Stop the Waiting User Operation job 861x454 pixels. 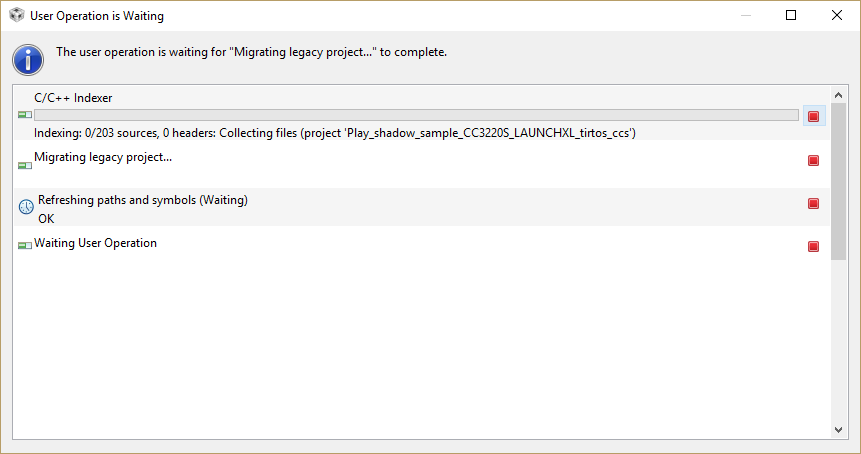(x=813, y=246)
